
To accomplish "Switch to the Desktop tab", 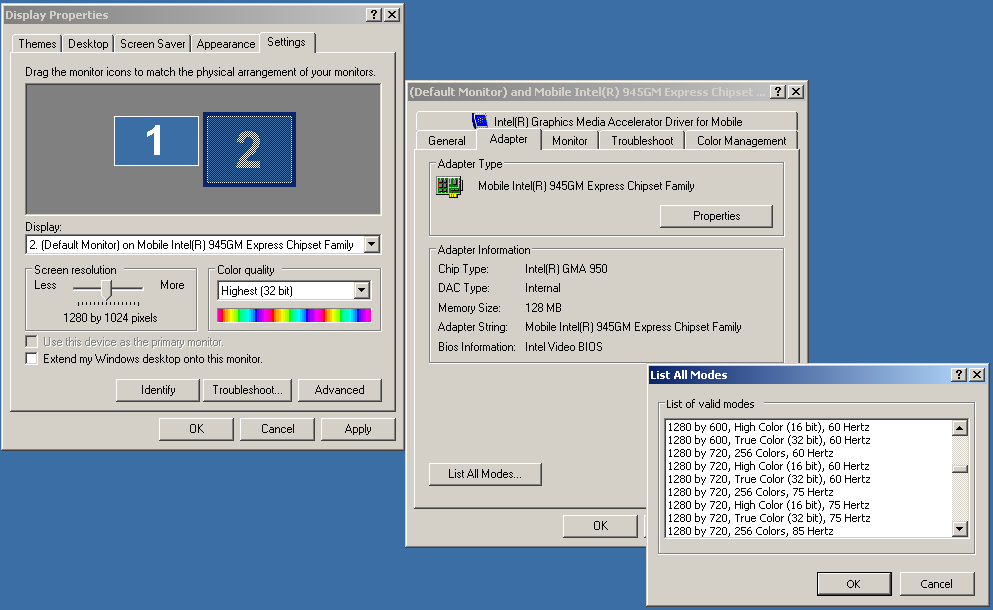I will (88, 44).
